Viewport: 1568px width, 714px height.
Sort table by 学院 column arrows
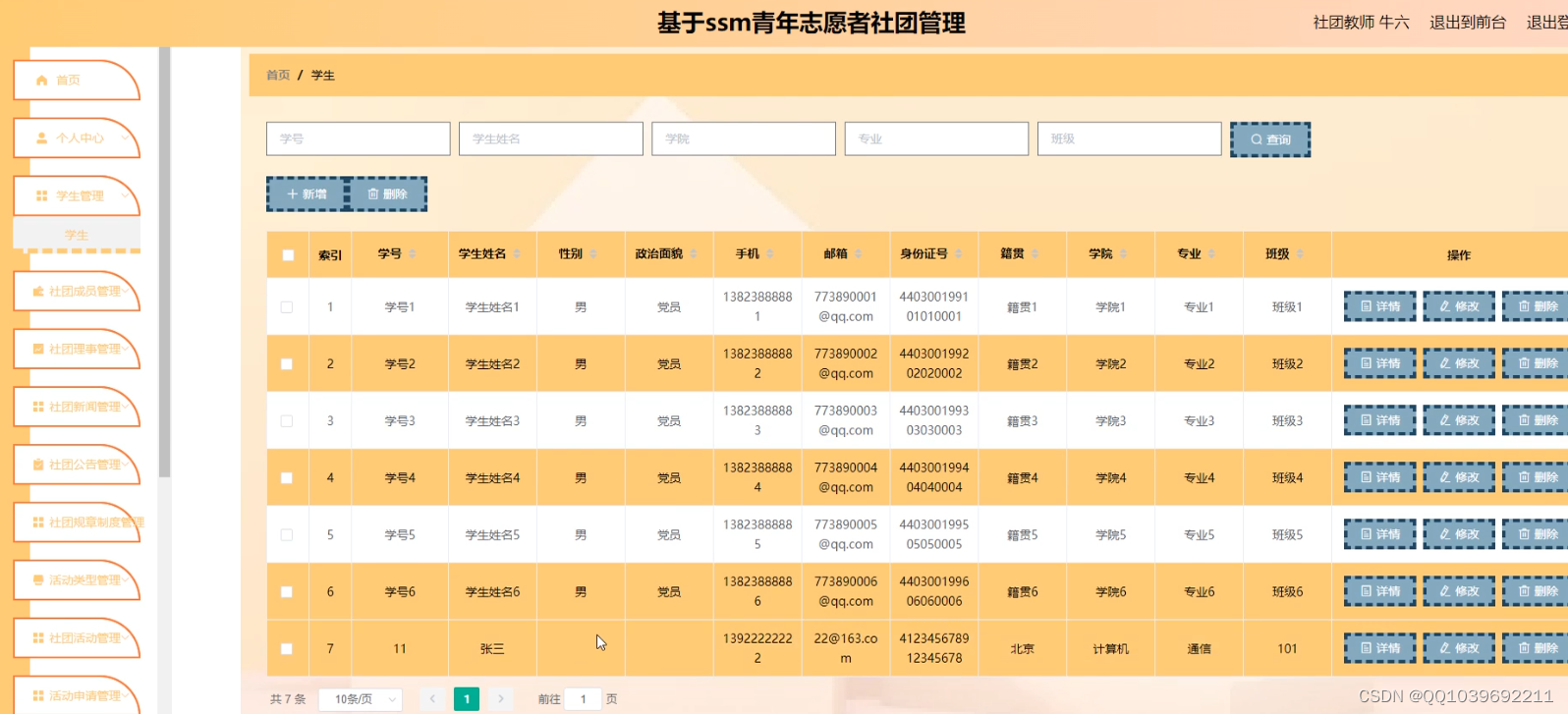click(1124, 254)
